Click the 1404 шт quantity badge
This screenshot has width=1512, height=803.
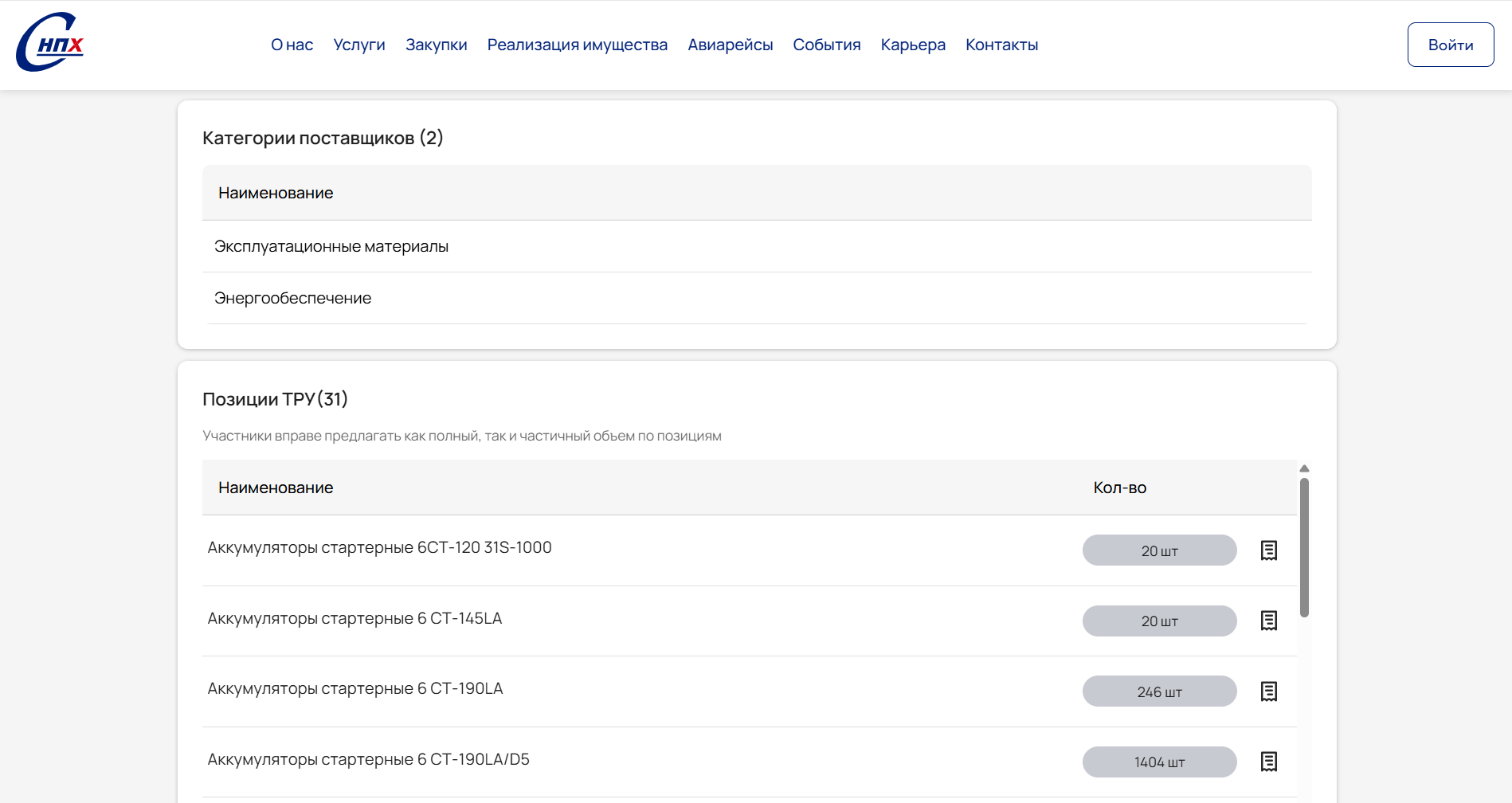coord(1159,762)
